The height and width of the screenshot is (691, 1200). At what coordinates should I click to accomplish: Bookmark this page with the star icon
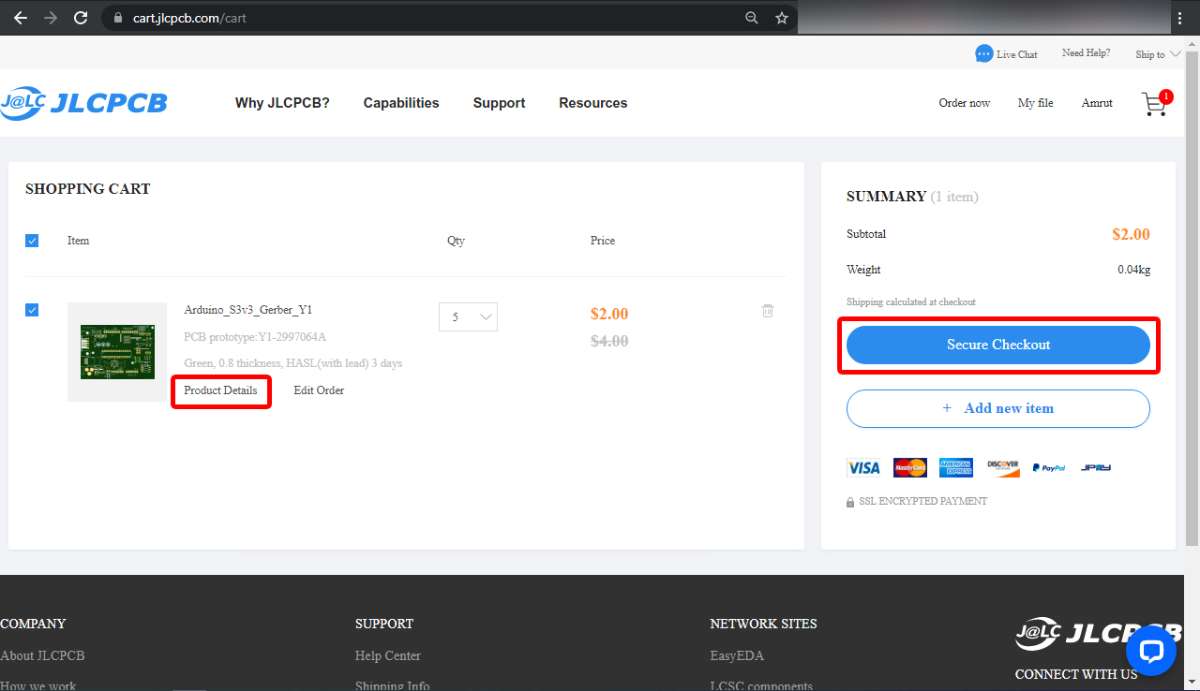click(782, 18)
